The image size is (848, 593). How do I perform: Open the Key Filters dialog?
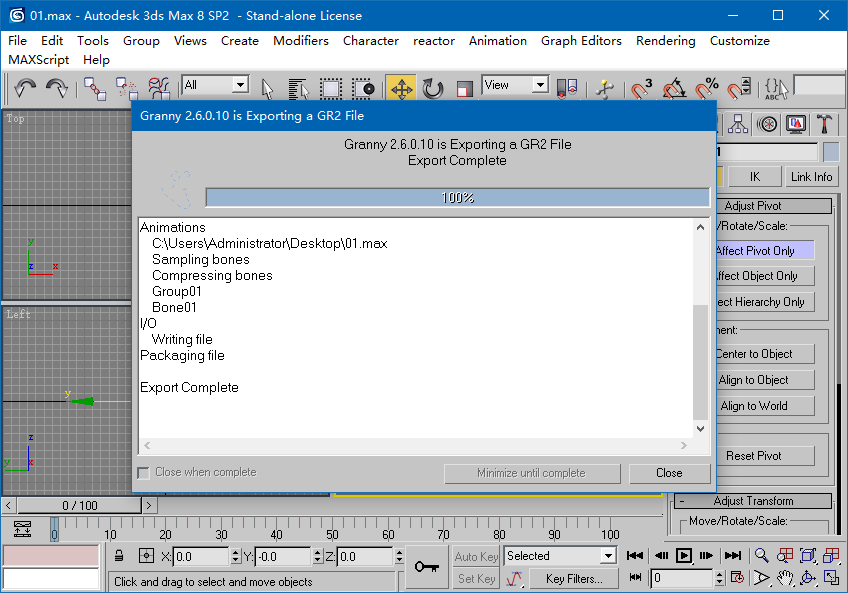[574, 579]
